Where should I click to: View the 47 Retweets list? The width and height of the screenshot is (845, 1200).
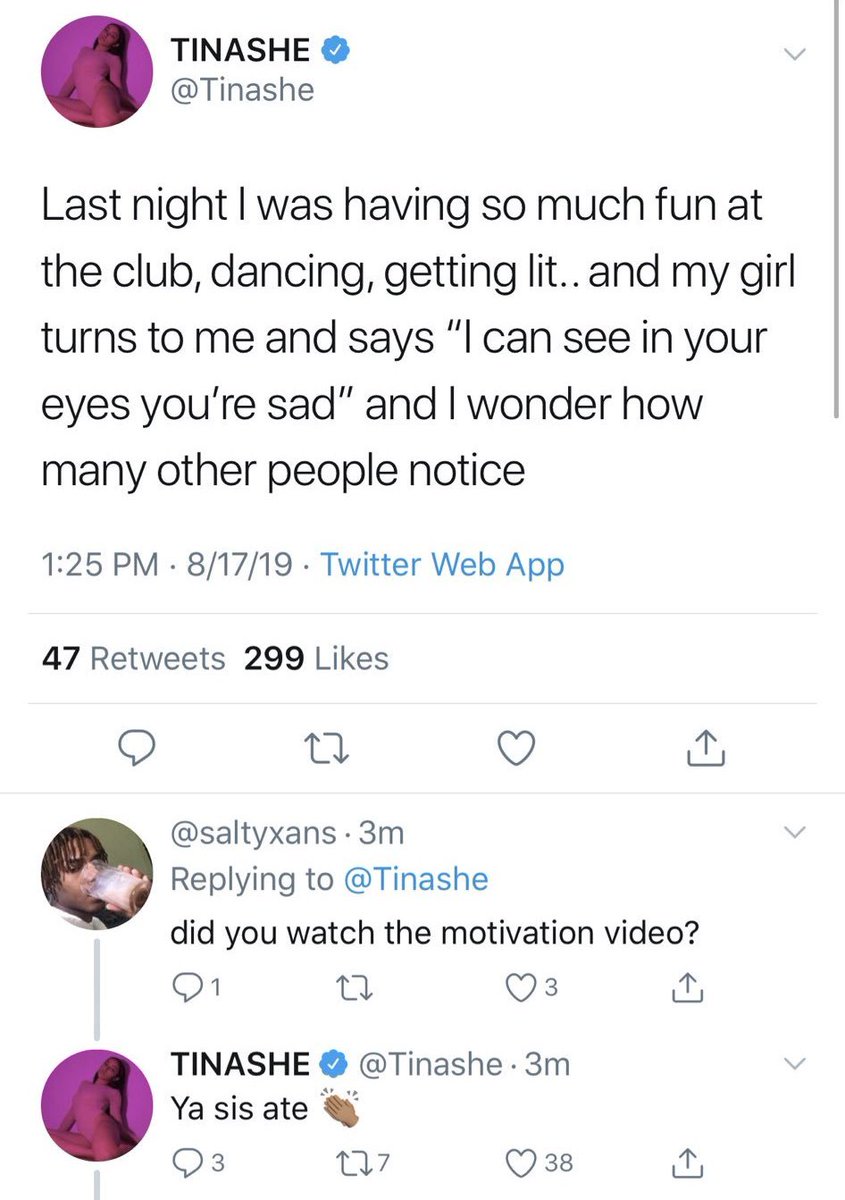(134, 658)
